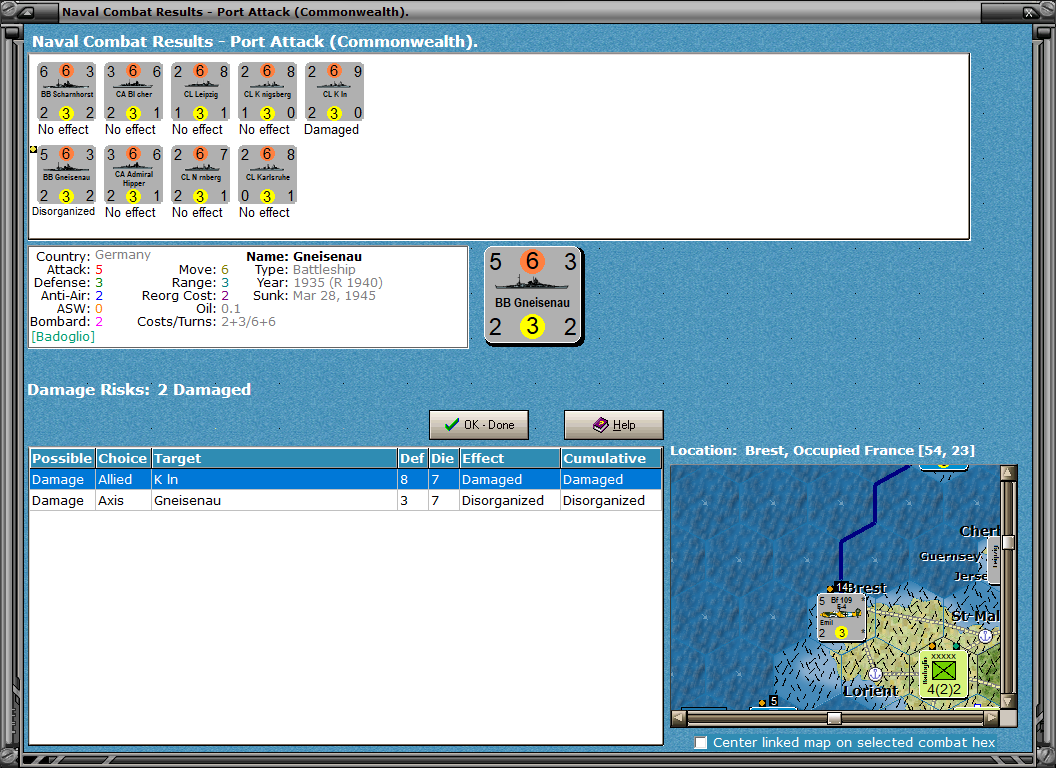Click the Effect column header

tap(510, 458)
